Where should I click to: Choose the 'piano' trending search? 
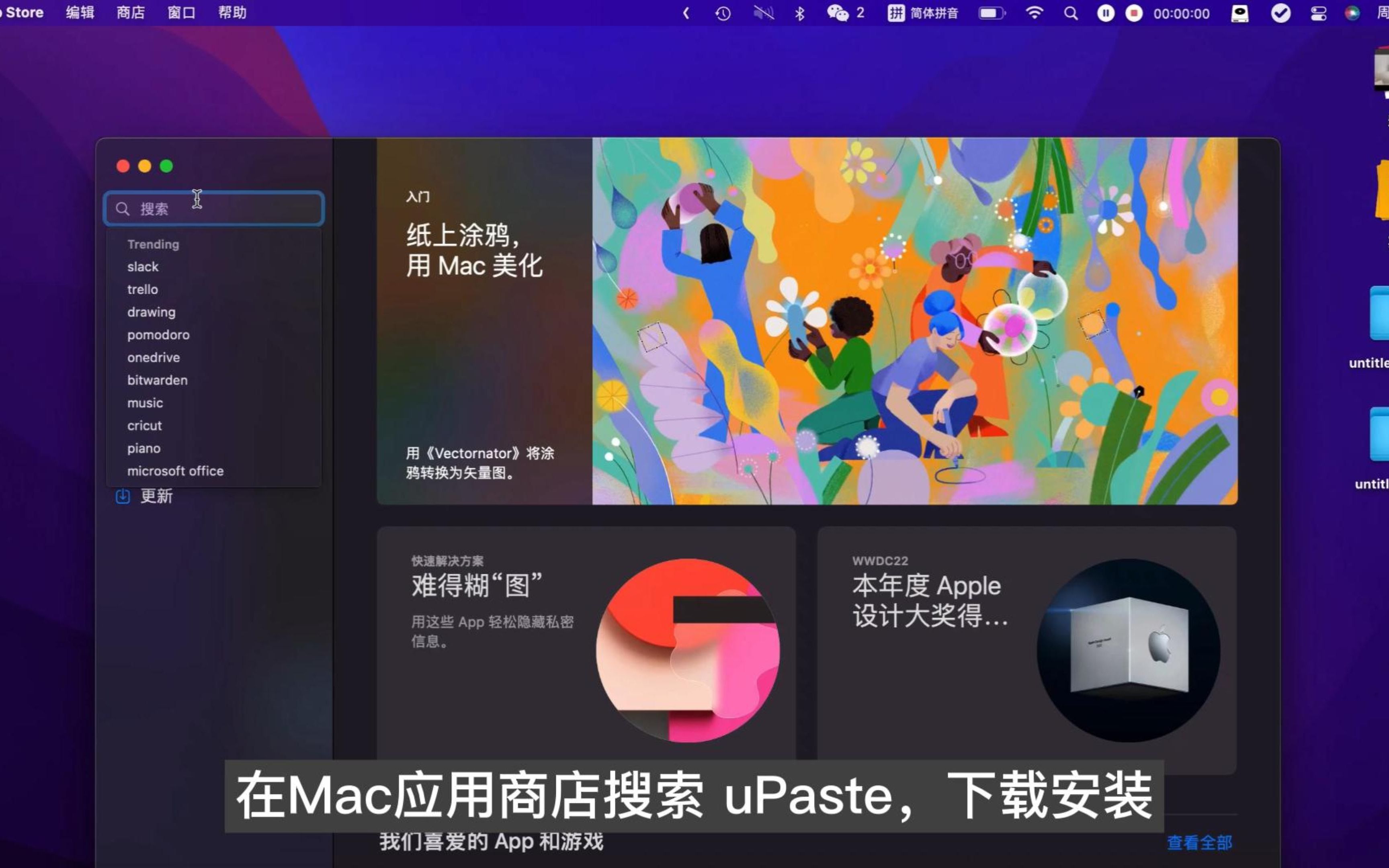click(143, 448)
